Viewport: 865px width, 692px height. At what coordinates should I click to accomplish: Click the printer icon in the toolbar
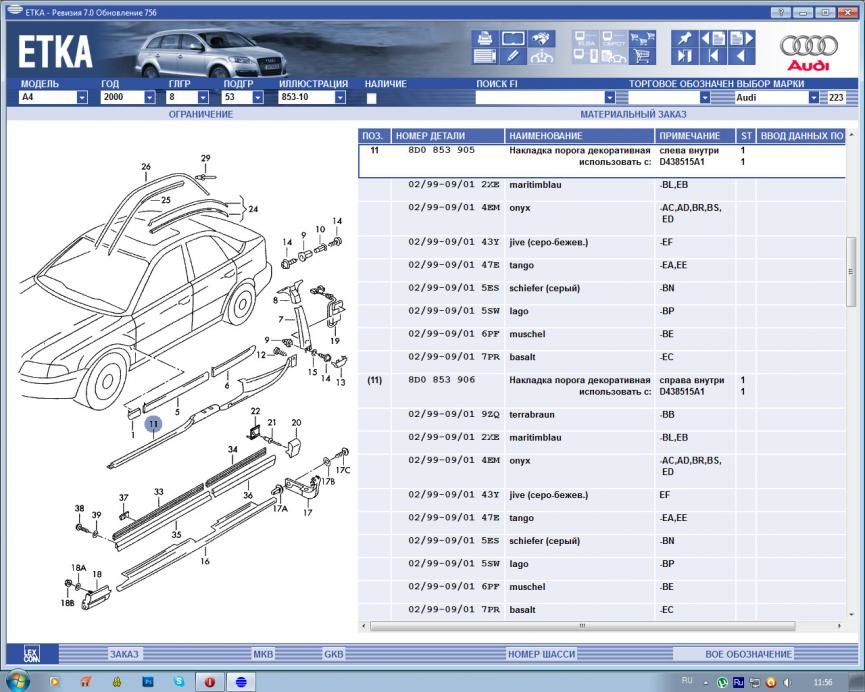[x=484, y=38]
